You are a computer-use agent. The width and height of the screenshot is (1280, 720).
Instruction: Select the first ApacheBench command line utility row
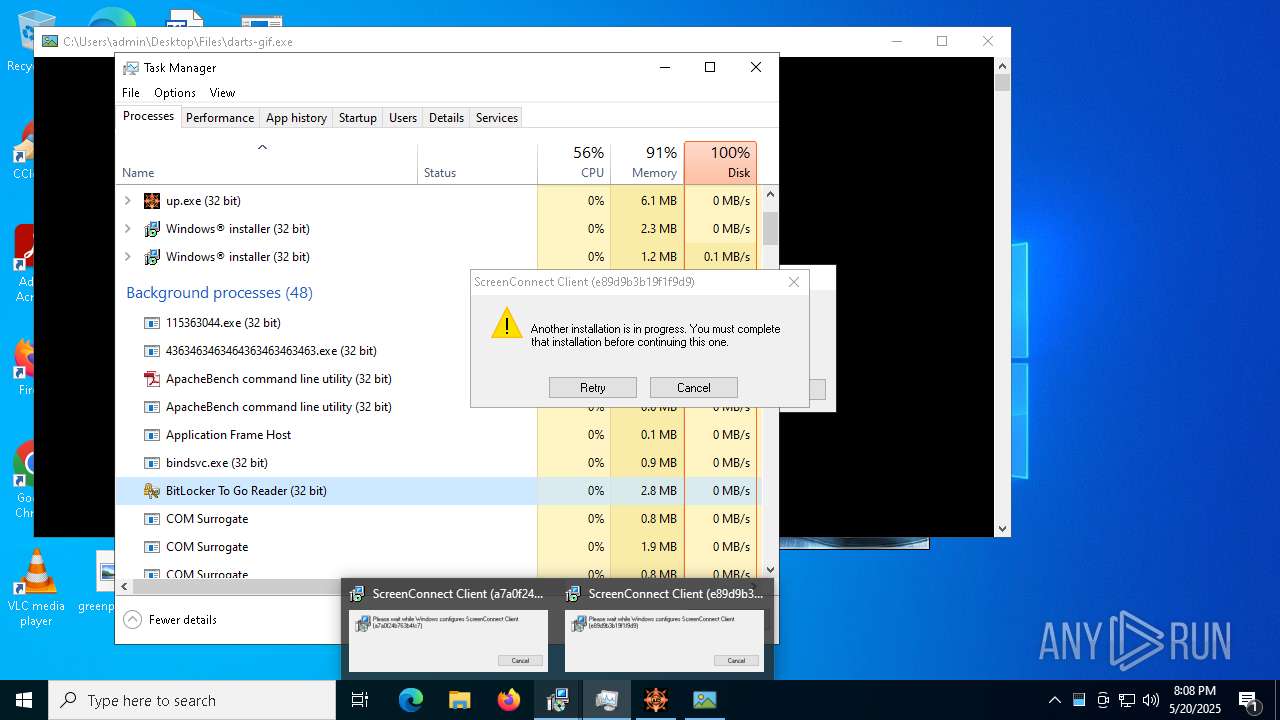(436, 379)
